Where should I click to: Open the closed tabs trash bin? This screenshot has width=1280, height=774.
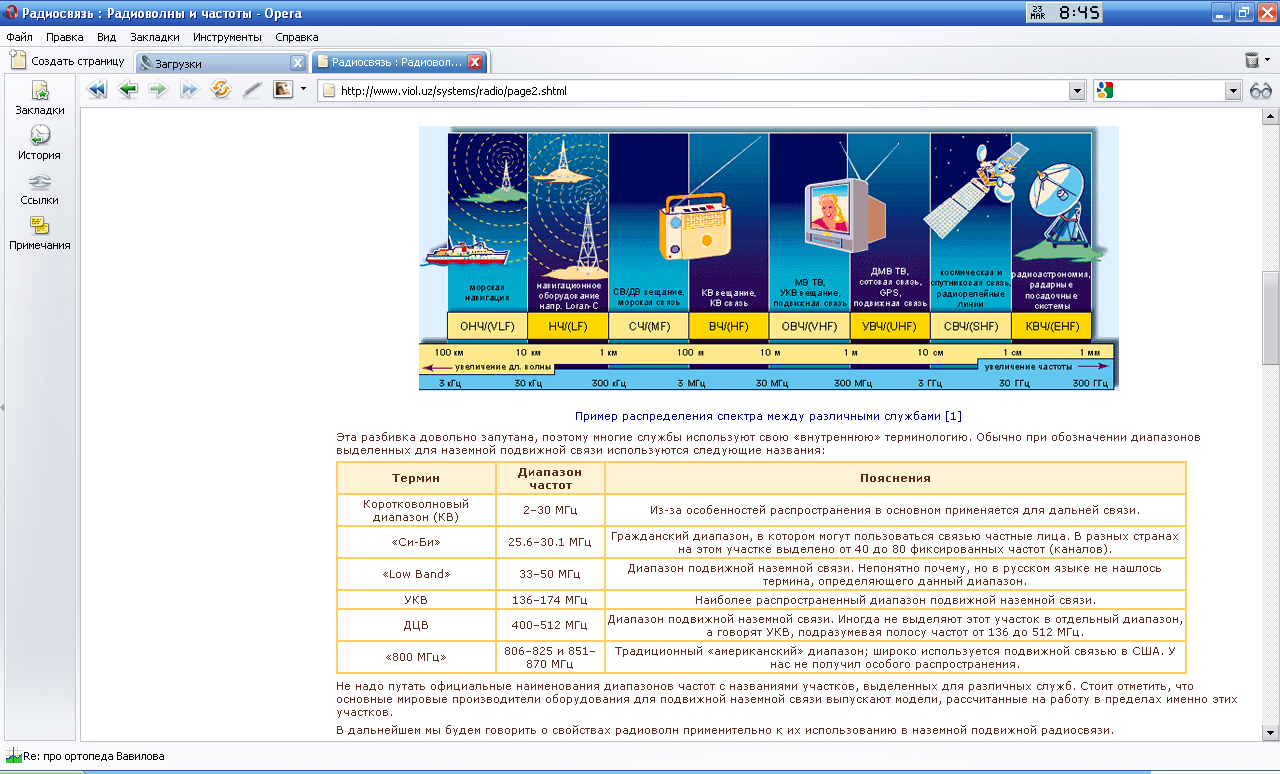(1252, 61)
